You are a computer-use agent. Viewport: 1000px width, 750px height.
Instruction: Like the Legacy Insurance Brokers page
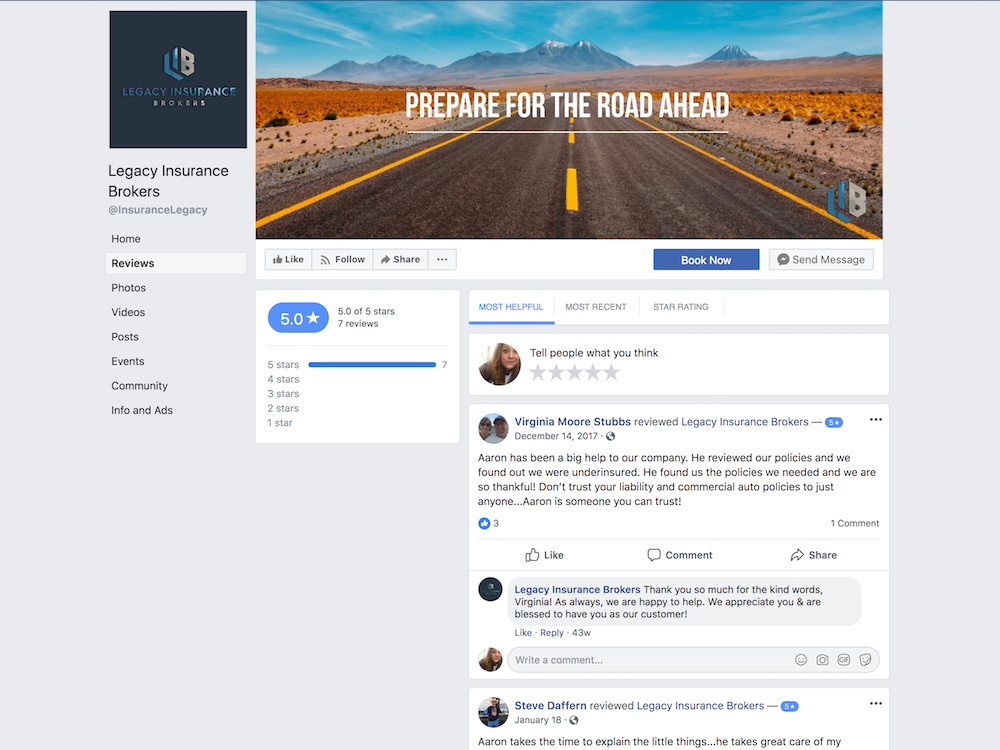[x=288, y=260]
